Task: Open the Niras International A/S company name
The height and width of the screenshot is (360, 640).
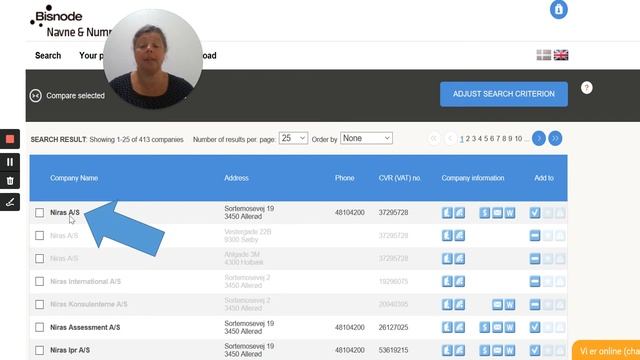Action: (85, 281)
